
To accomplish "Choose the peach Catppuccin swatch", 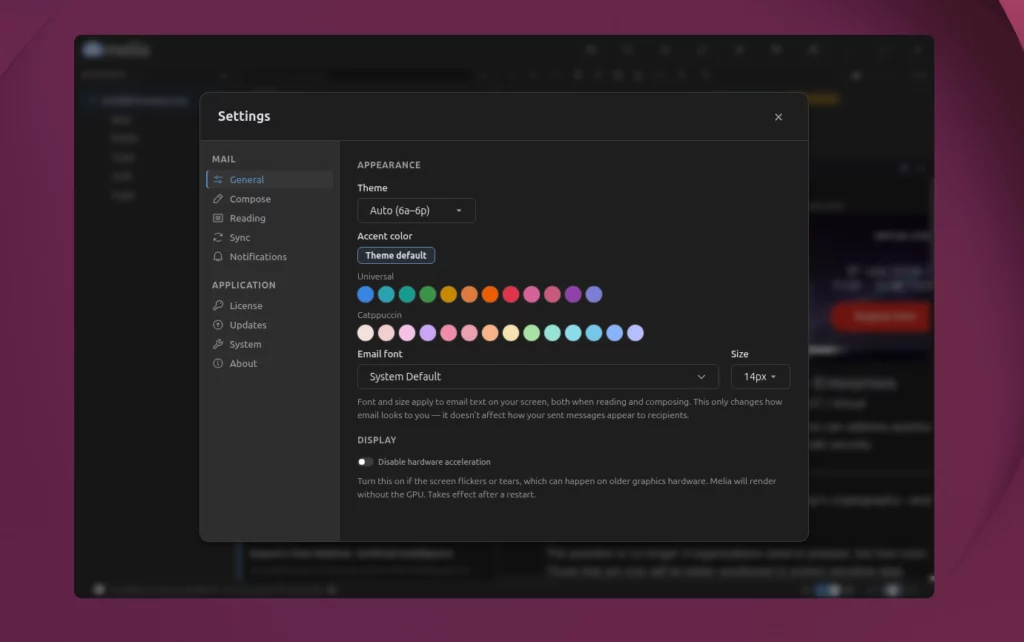I will tap(490, 333).
